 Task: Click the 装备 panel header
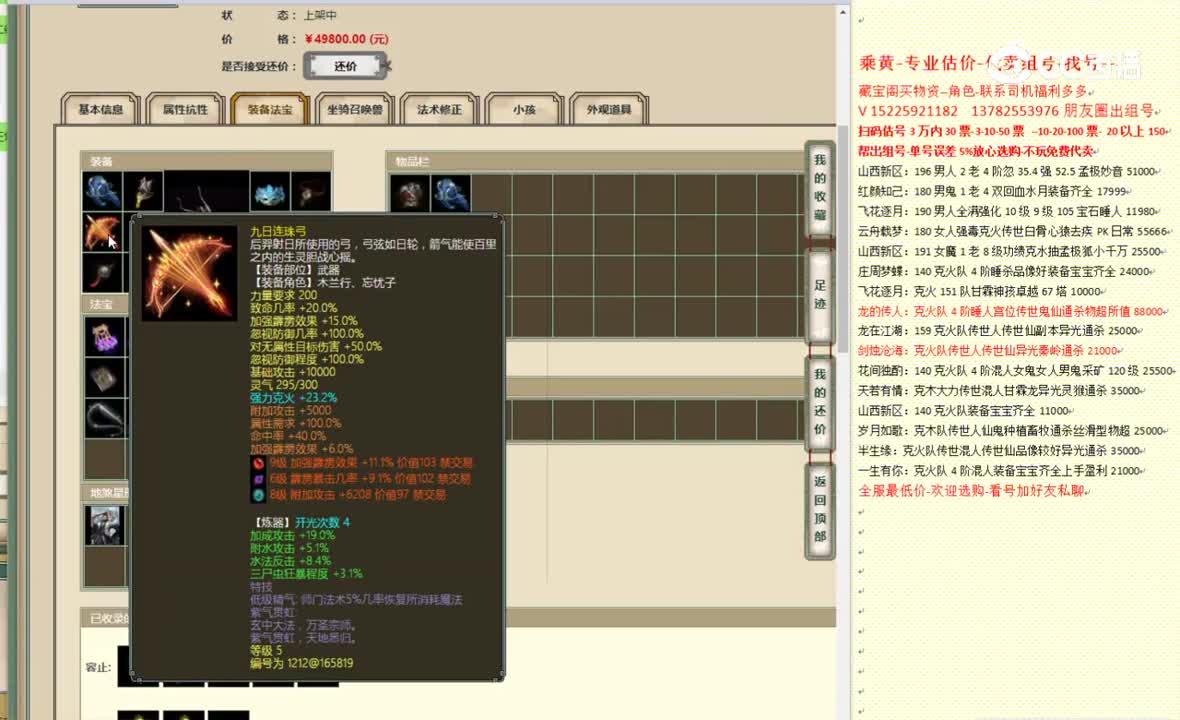tap(207, 161)
